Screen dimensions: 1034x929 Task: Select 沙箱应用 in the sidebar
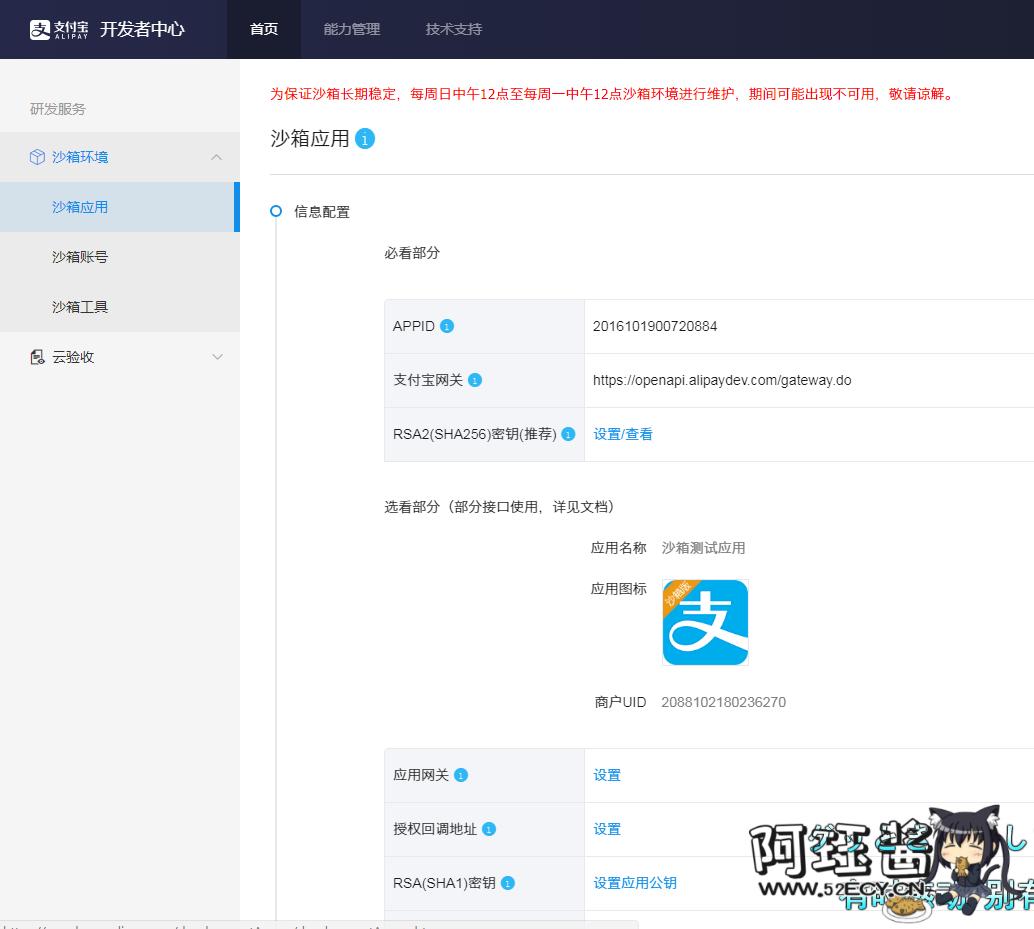[120, 207]
